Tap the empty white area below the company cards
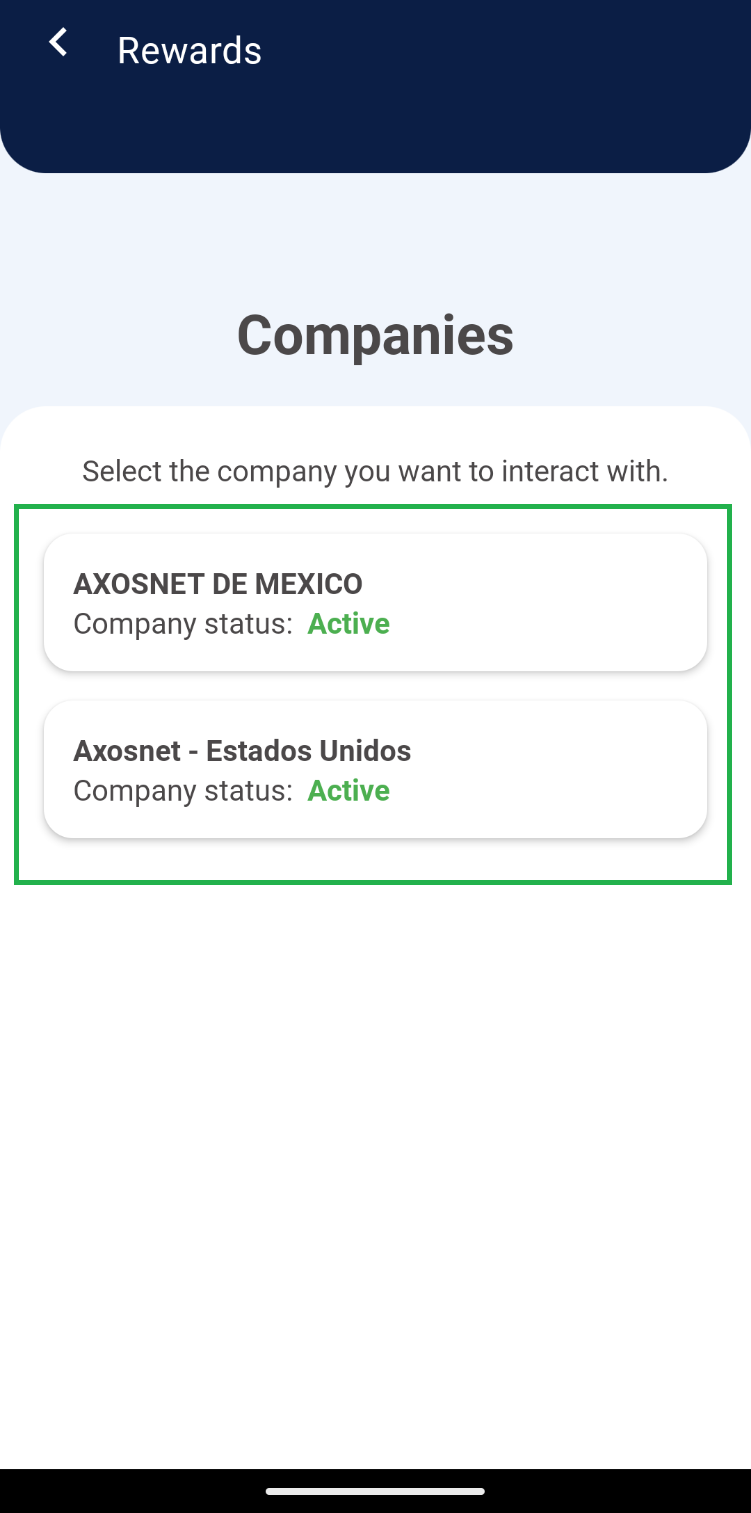 click(x=375, y=1150)
